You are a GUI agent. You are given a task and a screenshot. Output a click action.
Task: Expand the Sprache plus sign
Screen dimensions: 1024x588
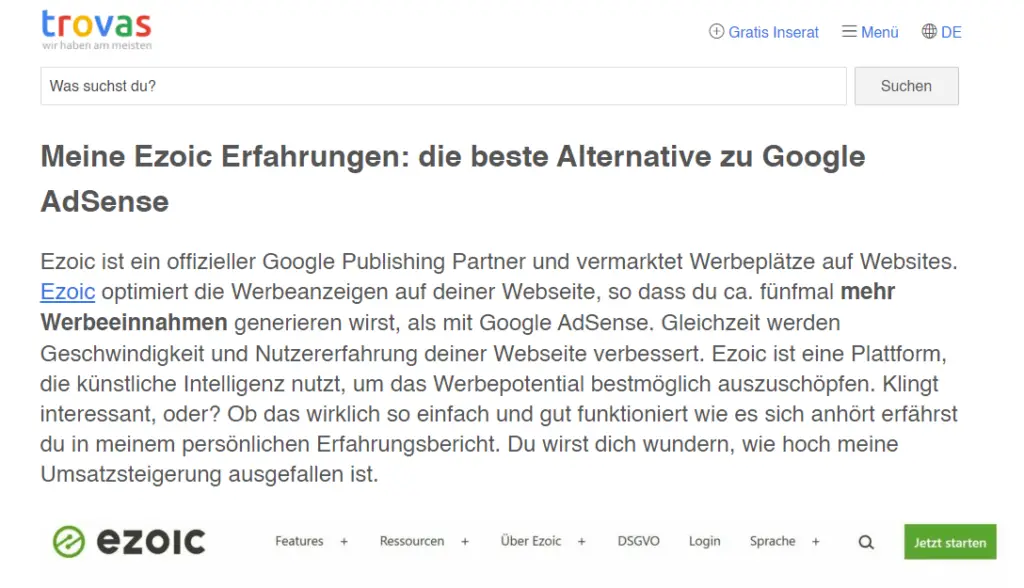816,542
